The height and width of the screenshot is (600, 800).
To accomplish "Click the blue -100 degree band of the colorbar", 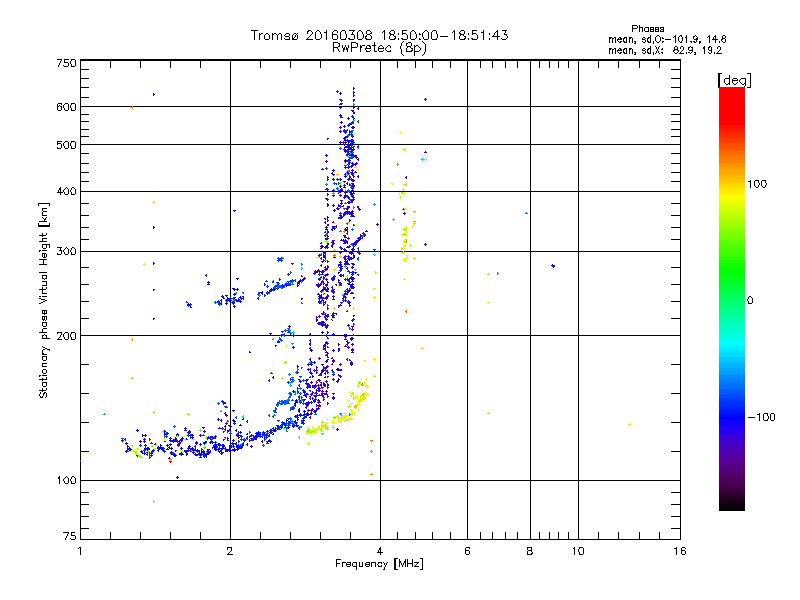I will click(732, 417).
